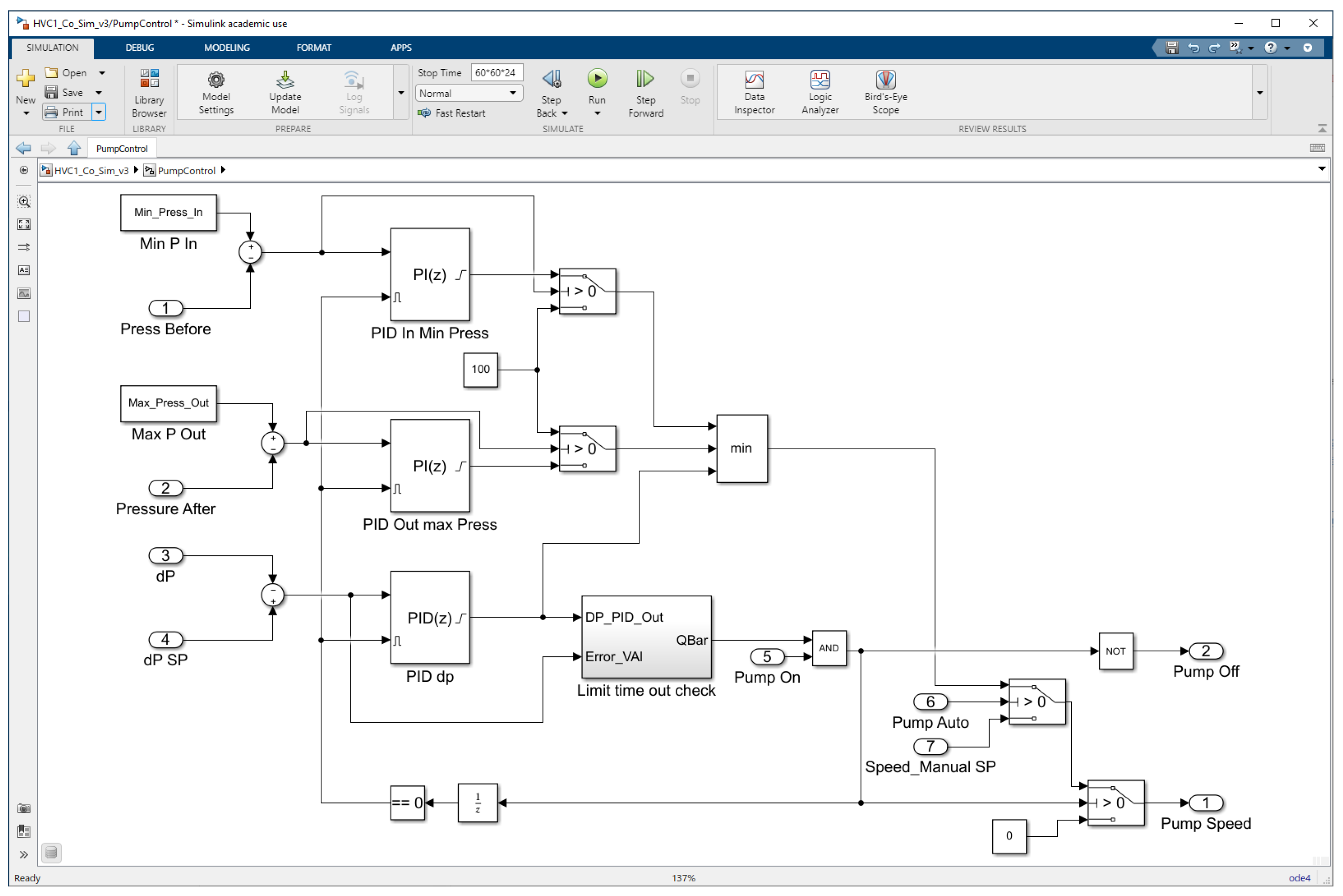Viewport: 1343px width, 896px height.
Task: Click the Zoom tool in left palette
Action: (24, 201)
